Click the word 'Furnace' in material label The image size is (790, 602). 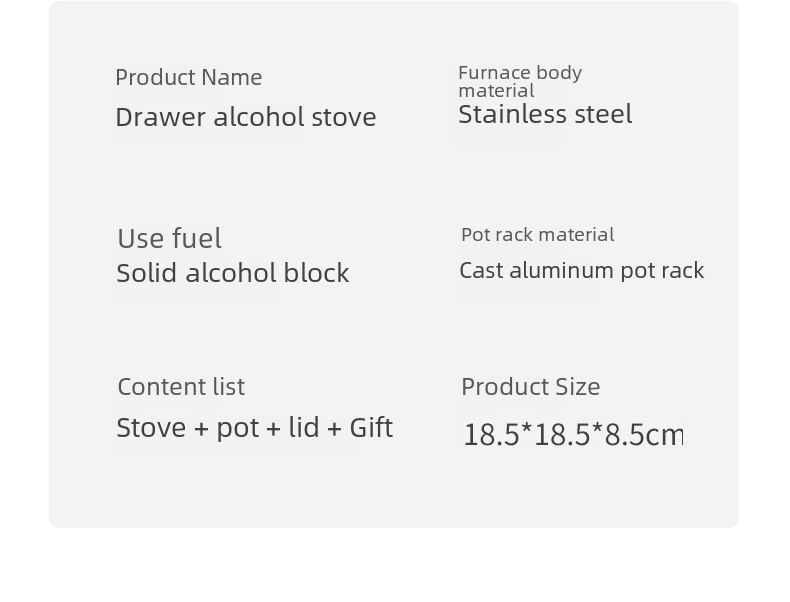click(x=488, y=73)
